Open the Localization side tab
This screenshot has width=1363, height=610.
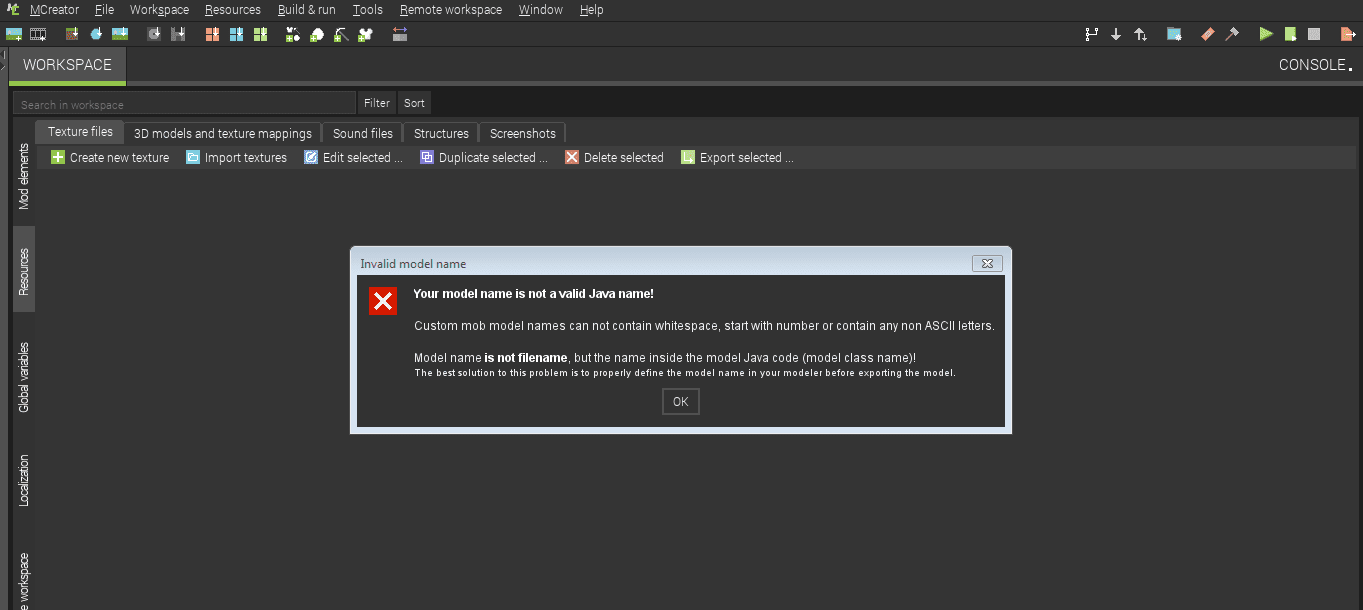click(x=24, y=480)
